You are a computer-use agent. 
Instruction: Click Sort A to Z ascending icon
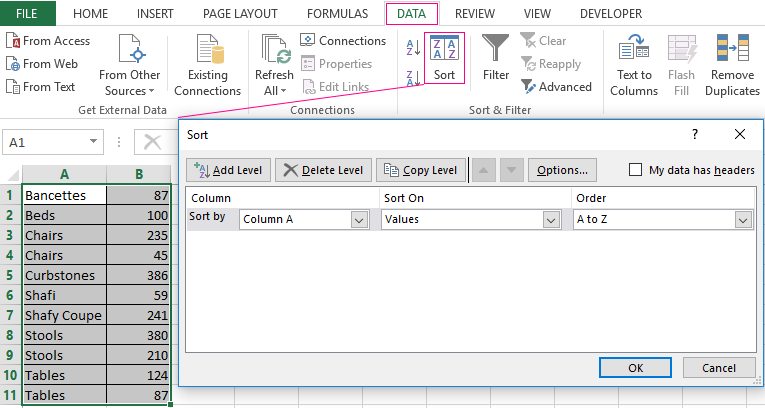coord(413,47)
